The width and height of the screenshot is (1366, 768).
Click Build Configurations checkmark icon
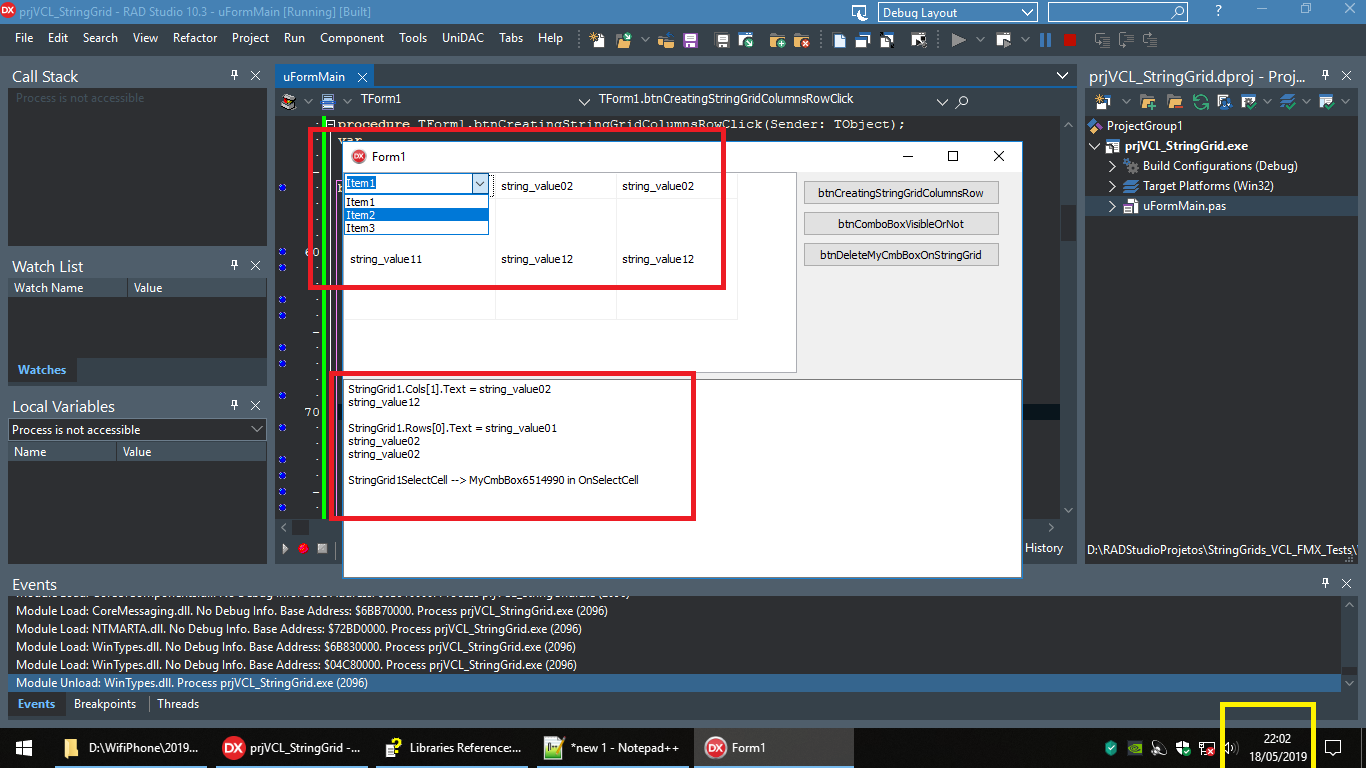[1249, 101]
